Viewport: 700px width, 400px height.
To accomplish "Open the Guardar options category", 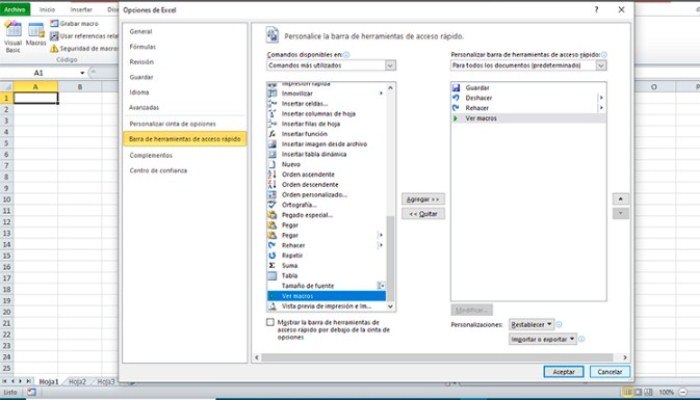I will (x=141, y=77).
